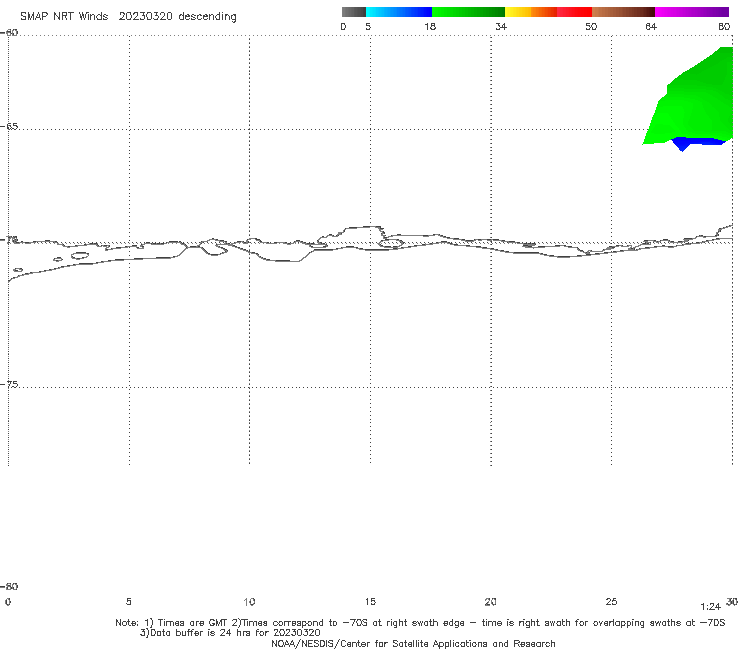The width and height of the screenshot is (740, 650).
Task: Click the cyan-to-blue 5–18 color bar segment
Action: pos(399,12)
